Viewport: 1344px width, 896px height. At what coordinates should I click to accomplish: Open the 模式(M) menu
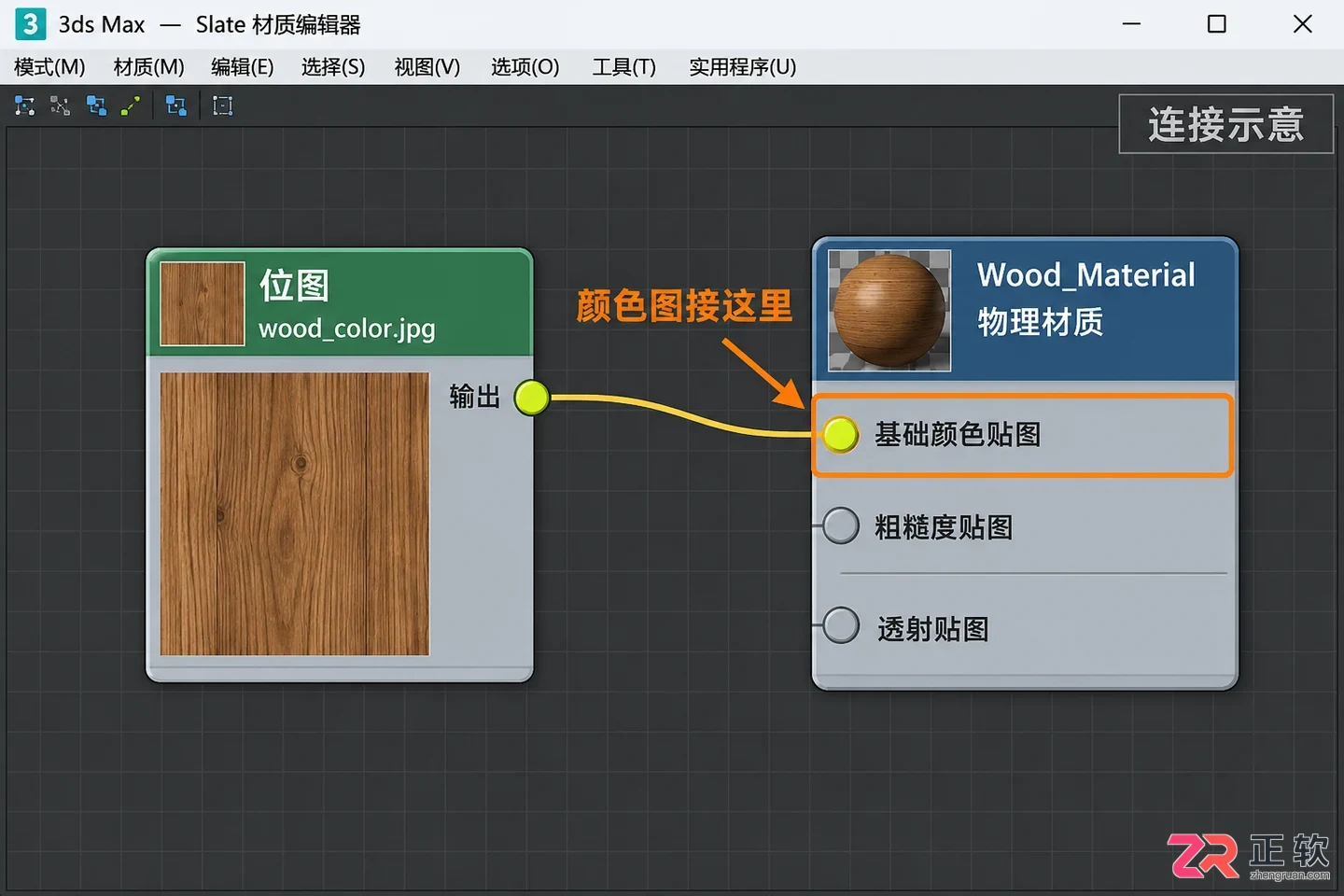[x=49, y=67]
